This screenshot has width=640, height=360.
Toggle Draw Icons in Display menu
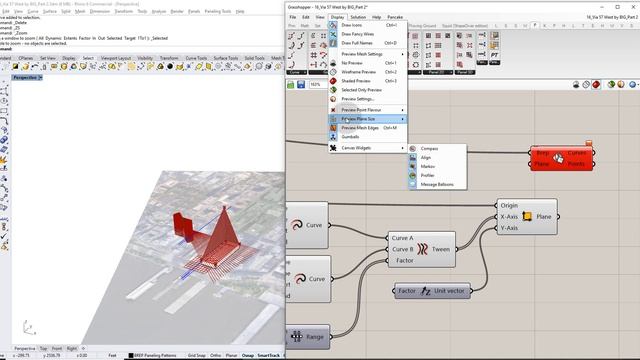pyautogui.click(x=368, y=25)
